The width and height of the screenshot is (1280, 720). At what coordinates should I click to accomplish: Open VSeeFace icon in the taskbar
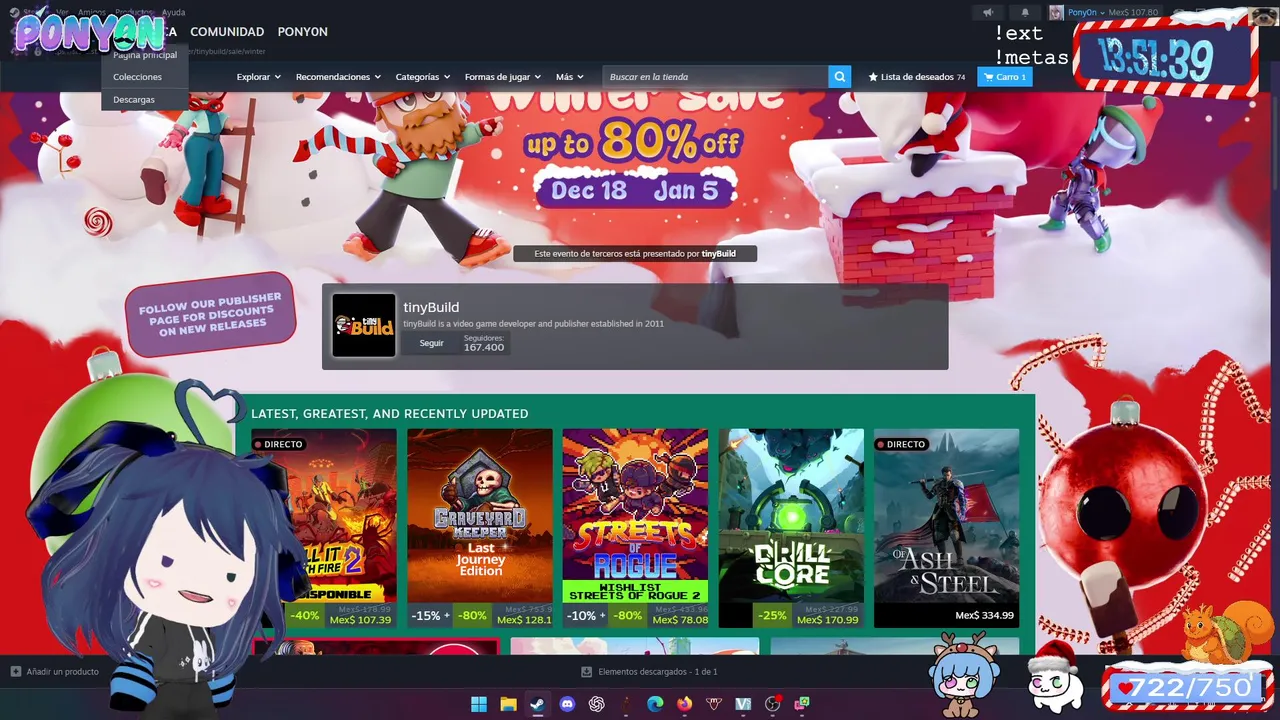point(743,704)
